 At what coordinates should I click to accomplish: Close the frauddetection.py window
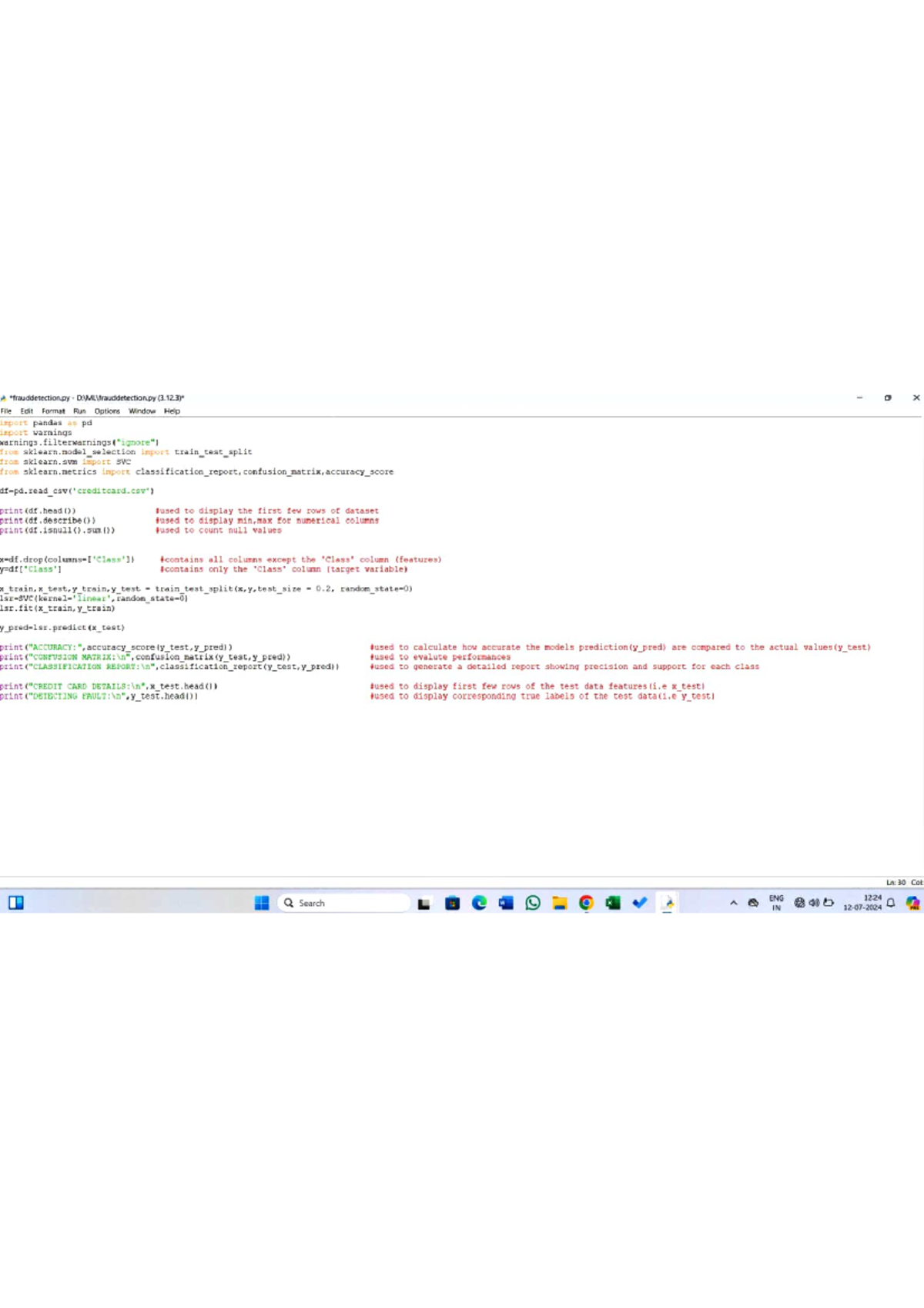tap(916, 398)
